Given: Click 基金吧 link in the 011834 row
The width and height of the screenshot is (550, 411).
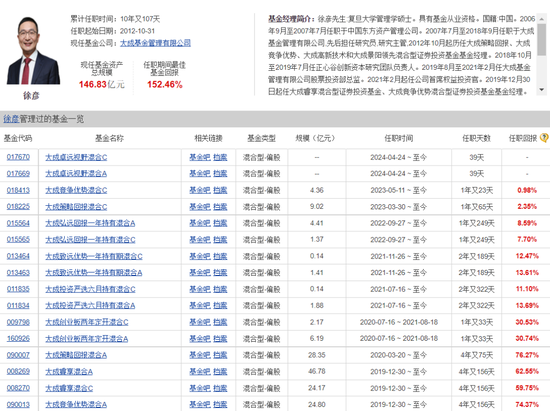Looking at the screenshot, I should (200, 305).
